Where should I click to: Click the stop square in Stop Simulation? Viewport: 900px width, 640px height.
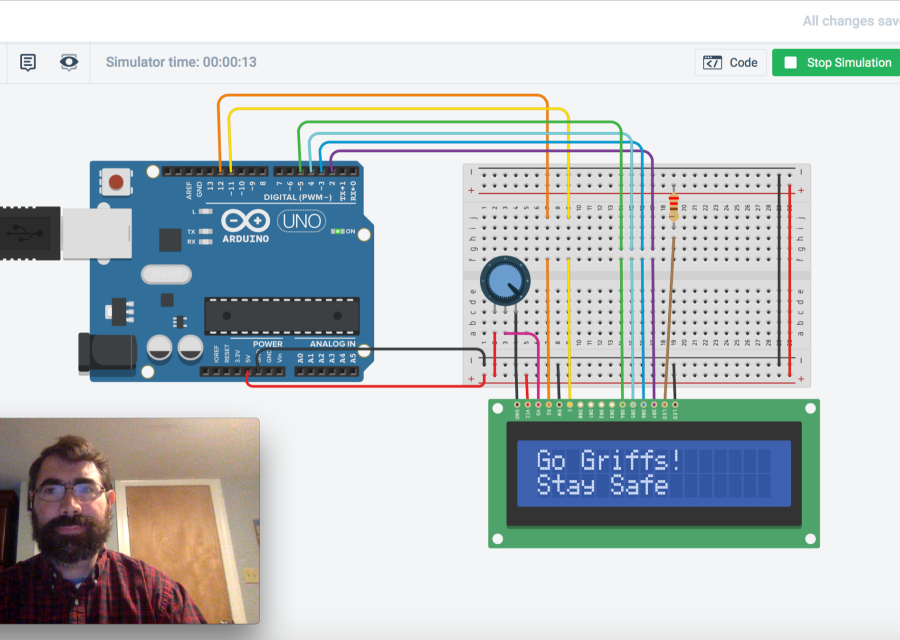click(790, 62)
